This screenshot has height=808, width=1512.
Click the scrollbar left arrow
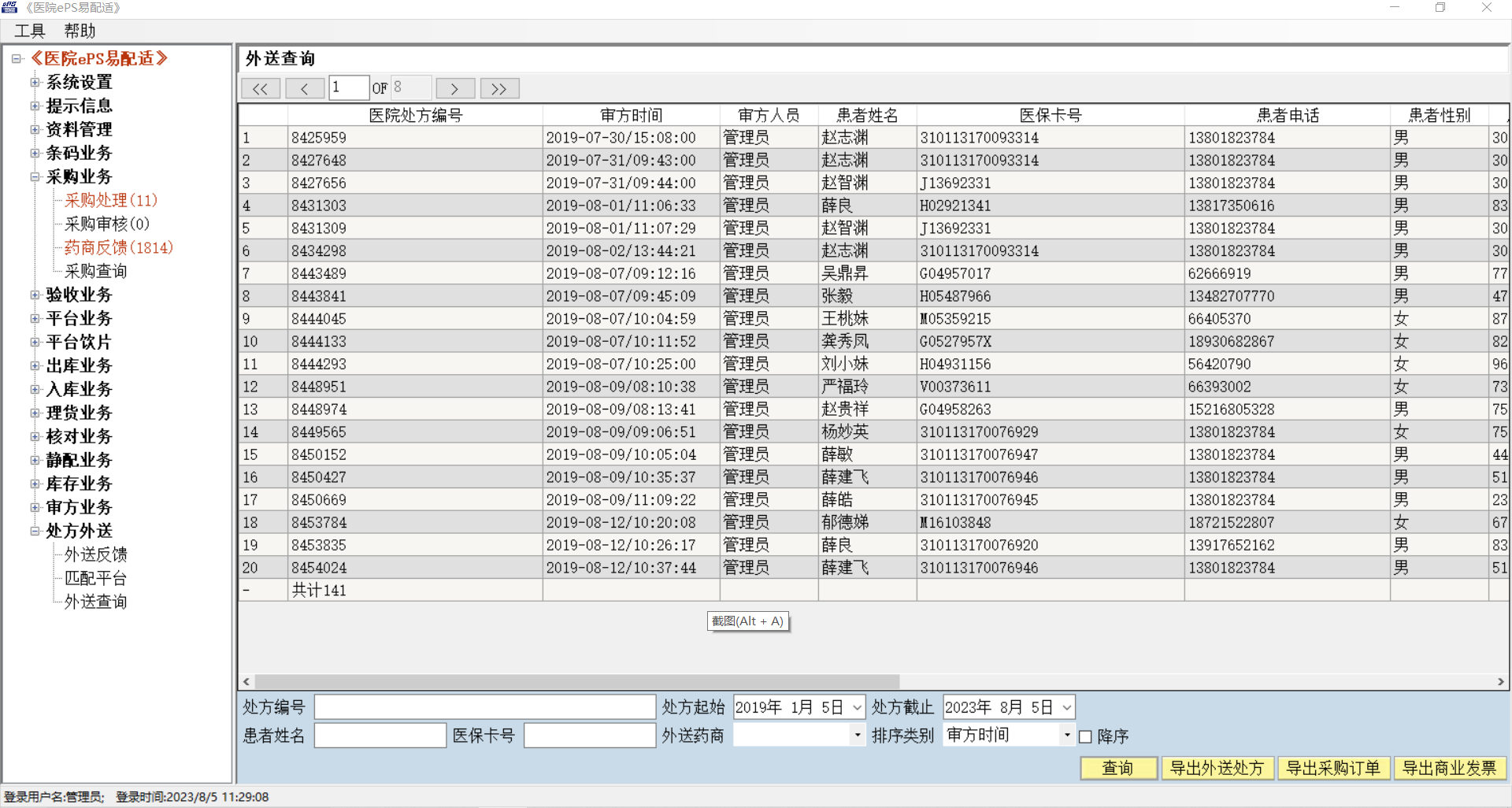coord(246,681)
